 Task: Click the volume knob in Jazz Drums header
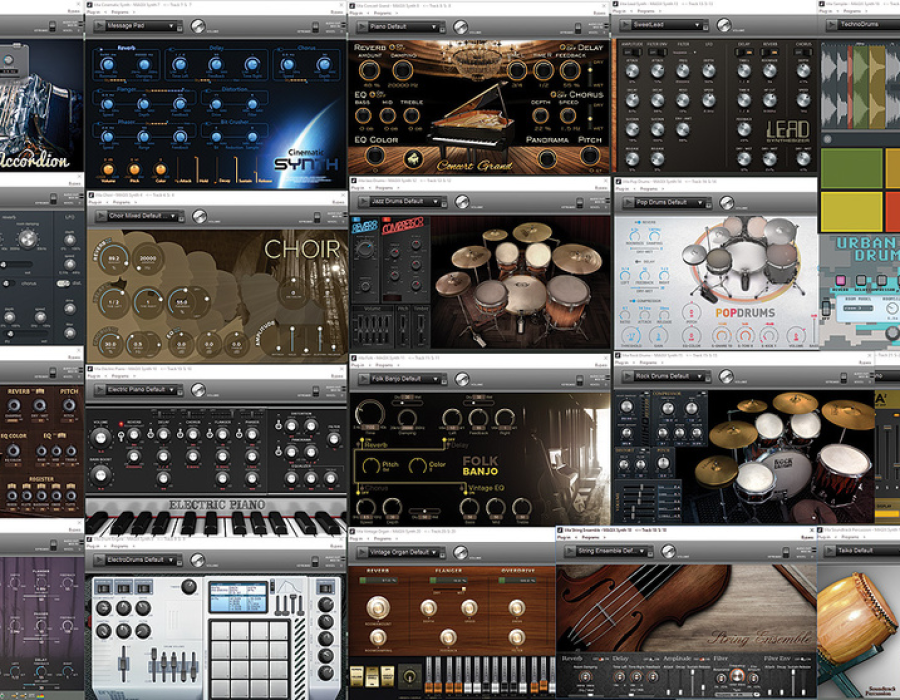pos(462,201)
